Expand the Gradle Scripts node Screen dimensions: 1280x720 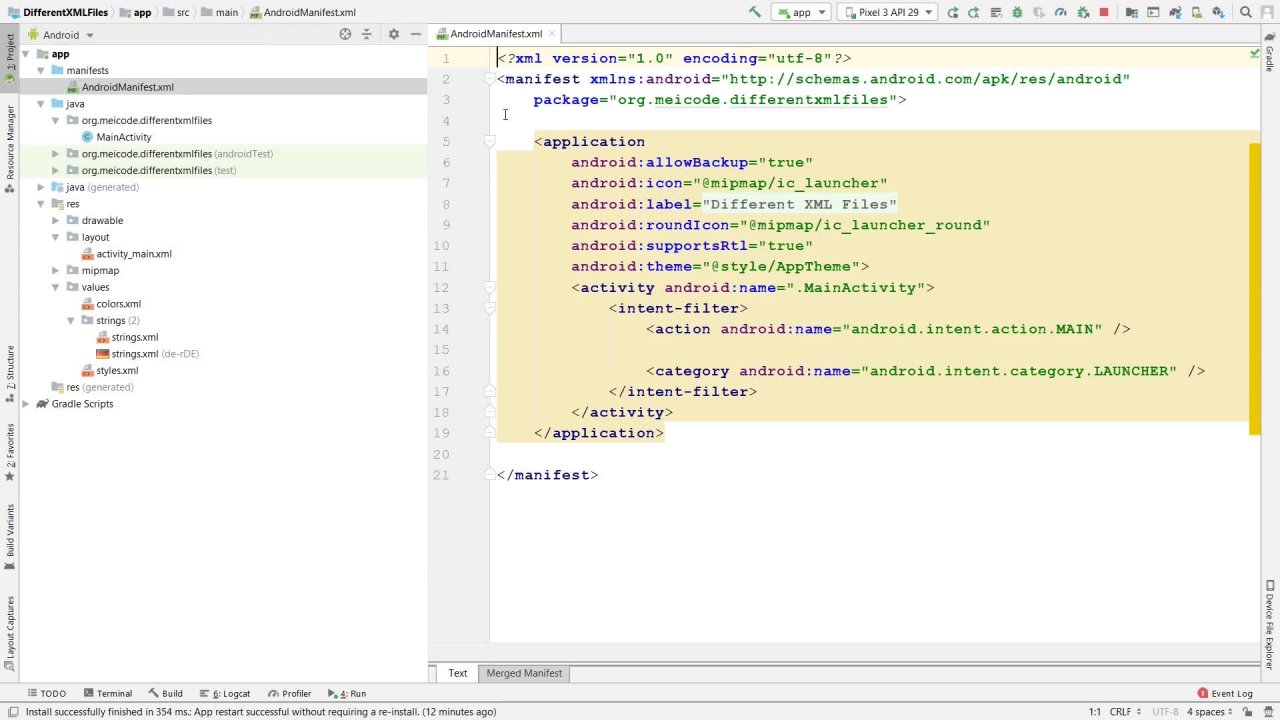[x=26, y=404]
